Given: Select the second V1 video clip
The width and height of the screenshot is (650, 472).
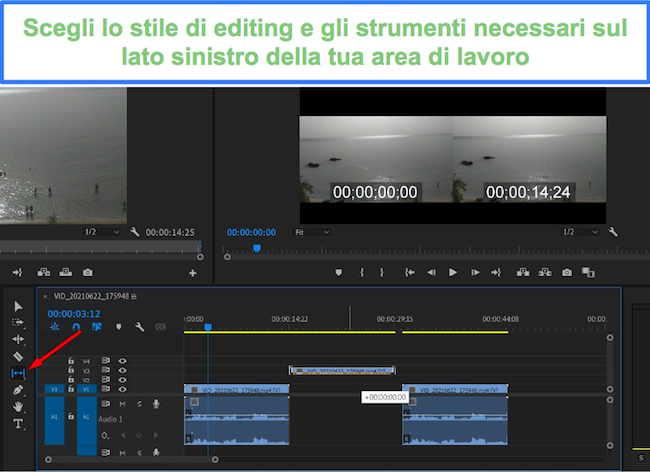Looking at the screenshot, I should point(455,390).
